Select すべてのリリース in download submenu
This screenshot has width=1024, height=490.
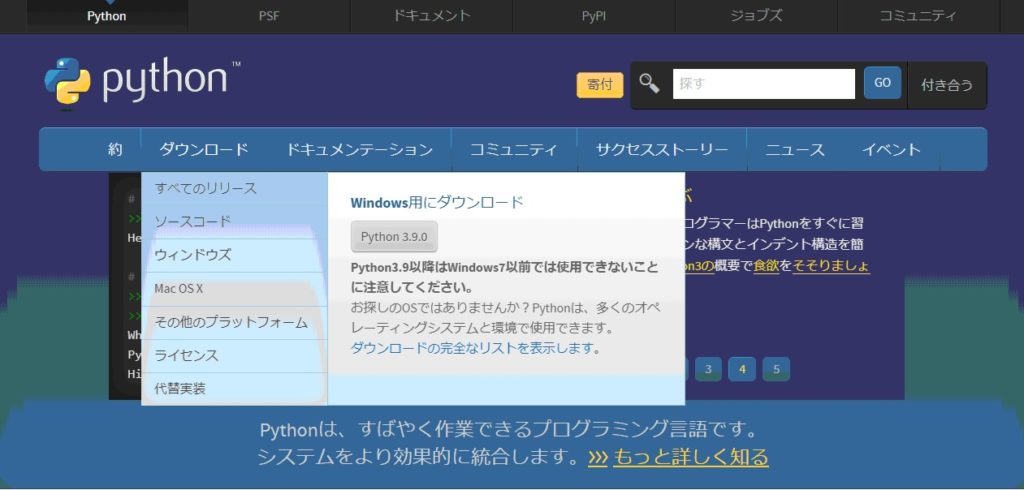pos(234,189)
